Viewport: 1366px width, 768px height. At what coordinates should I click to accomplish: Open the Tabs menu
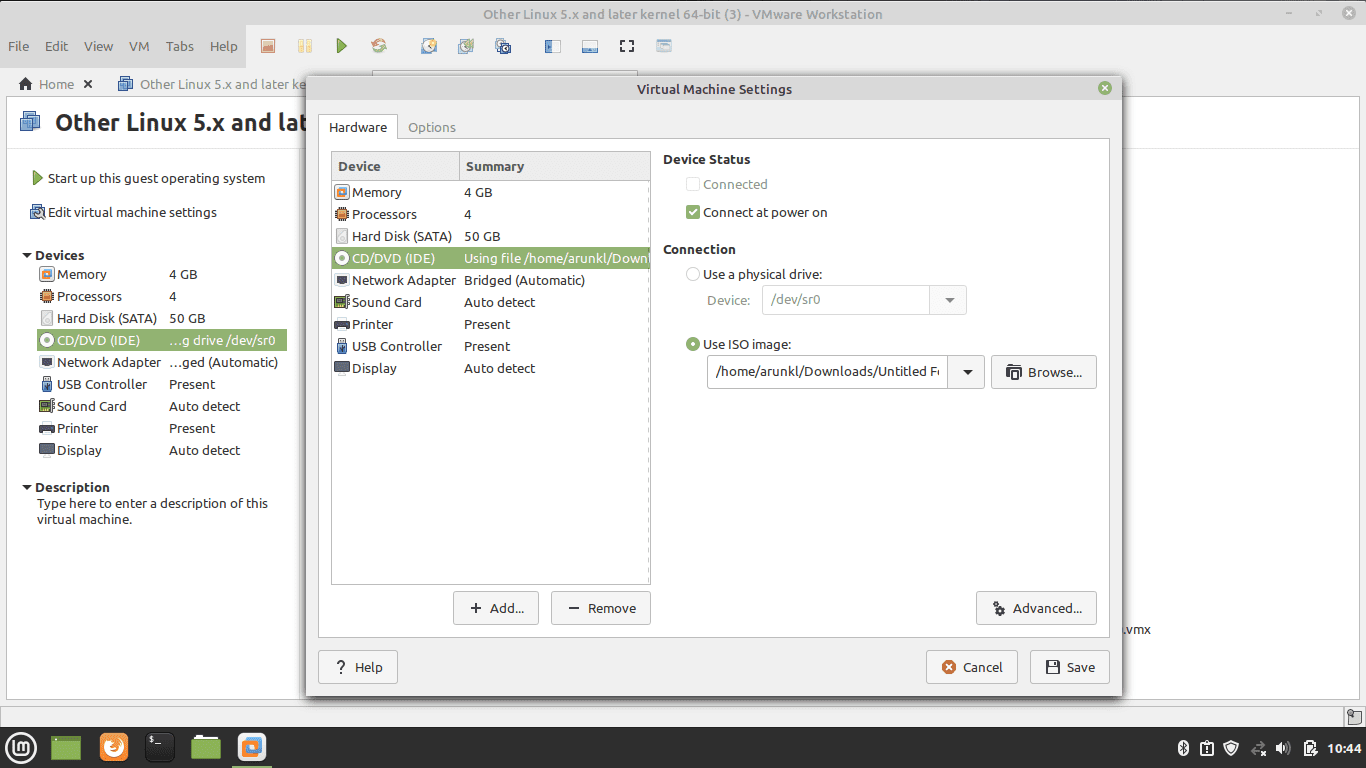[x=180, y=46]
